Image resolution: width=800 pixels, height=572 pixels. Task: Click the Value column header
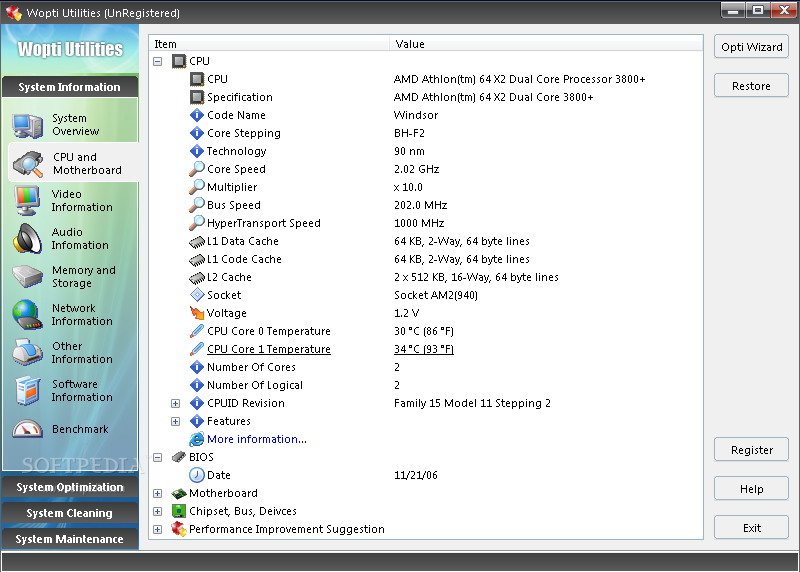[546, 44]
